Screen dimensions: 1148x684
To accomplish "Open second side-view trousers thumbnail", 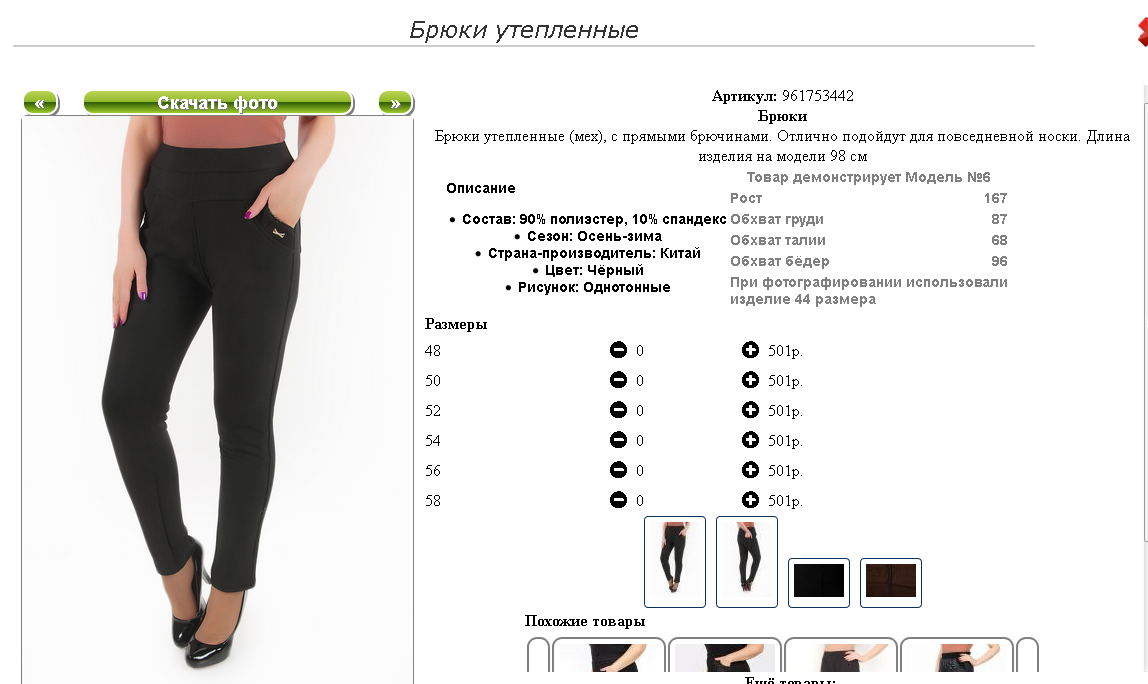I will (x=746, y=562).
